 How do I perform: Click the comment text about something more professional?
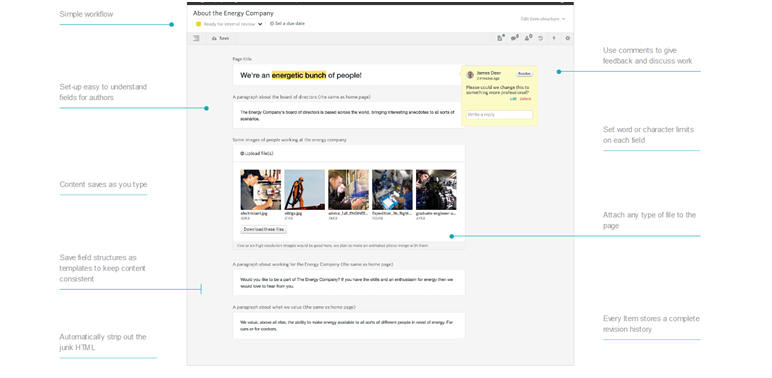pyautogui.click(x=497, y=90)
